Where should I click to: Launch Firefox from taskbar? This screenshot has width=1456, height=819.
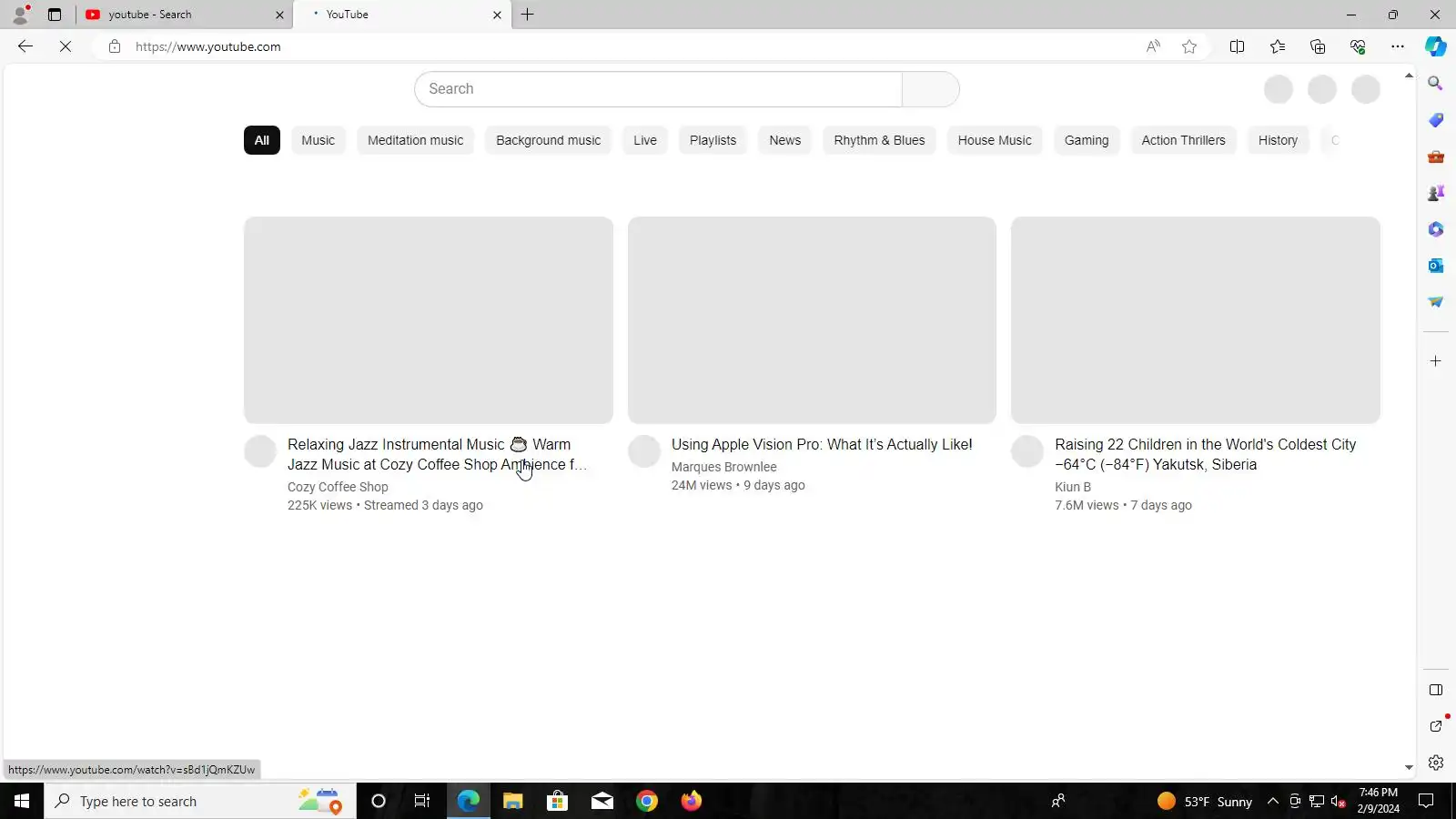click(x=692, y=801)
